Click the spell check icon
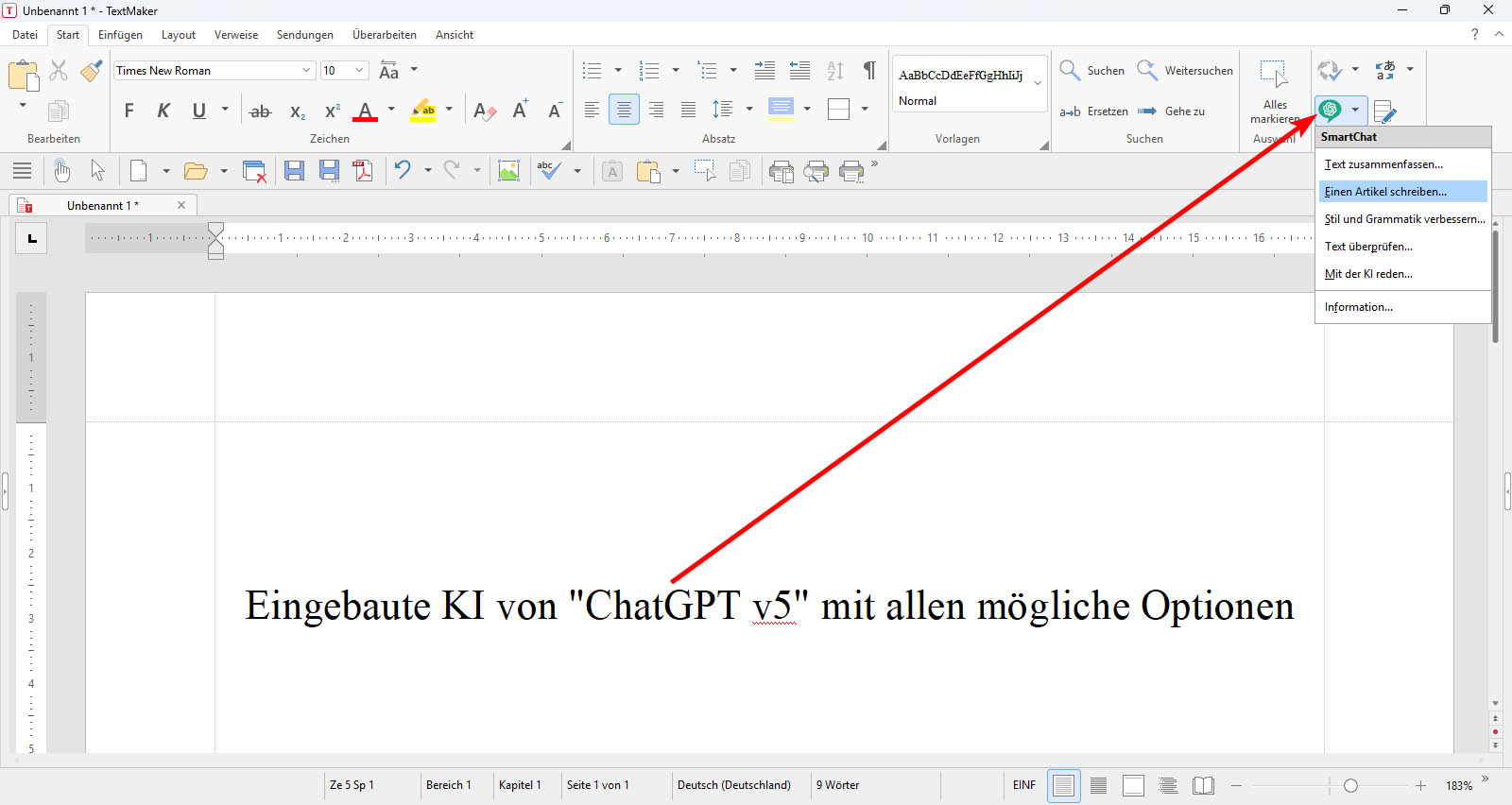This screenshot has height=805, width=1512. click(x=549, y=171)
